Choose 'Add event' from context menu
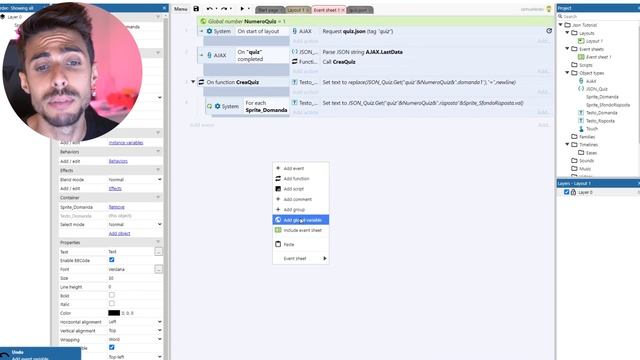Image resolution: width=640 pixels, height=360 pixels. 301,168
